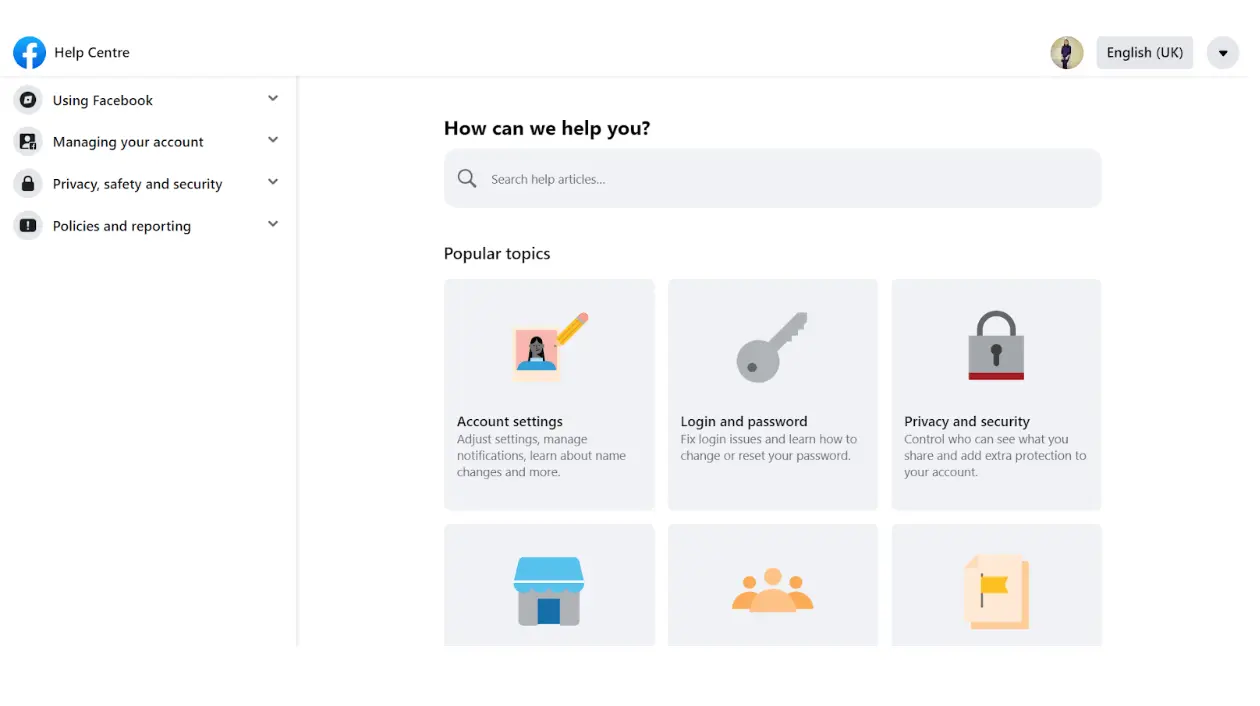1260x706 pixels.
Task: Click the profile avatar photo
Action: click(1067, 52)
